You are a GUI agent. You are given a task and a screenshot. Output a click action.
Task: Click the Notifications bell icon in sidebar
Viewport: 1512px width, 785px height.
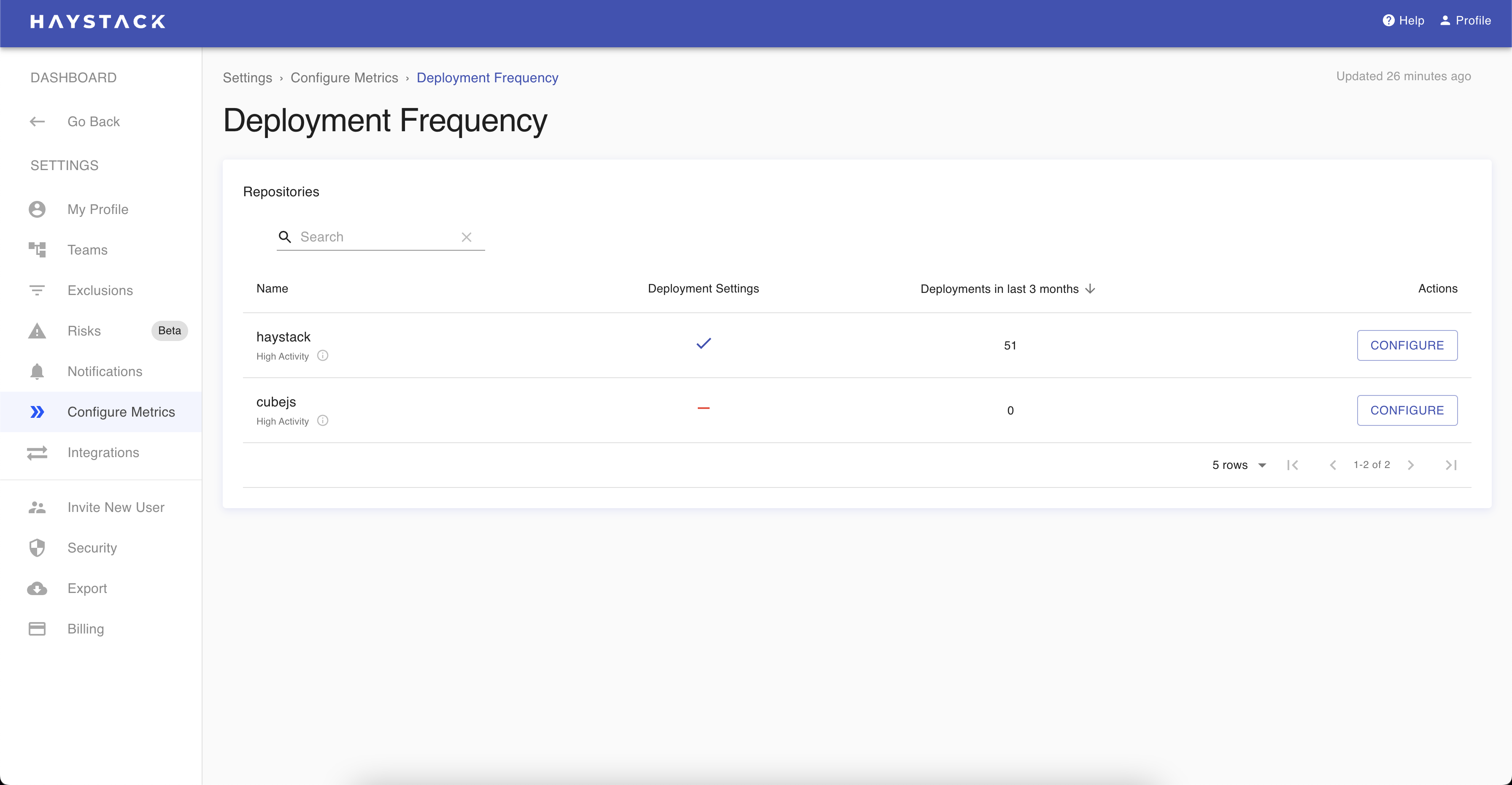tap(37, 372)
